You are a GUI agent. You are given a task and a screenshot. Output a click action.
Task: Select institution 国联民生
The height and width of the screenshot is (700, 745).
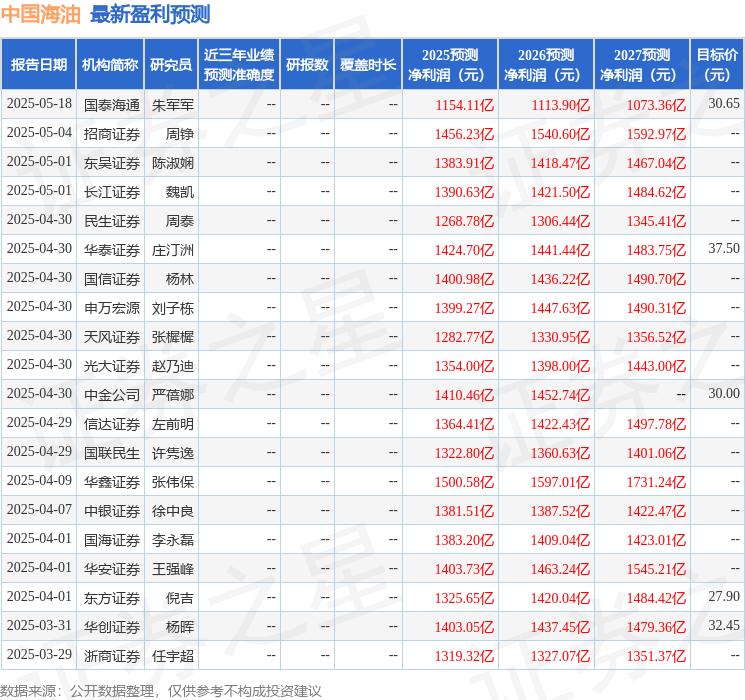[112, 453]
